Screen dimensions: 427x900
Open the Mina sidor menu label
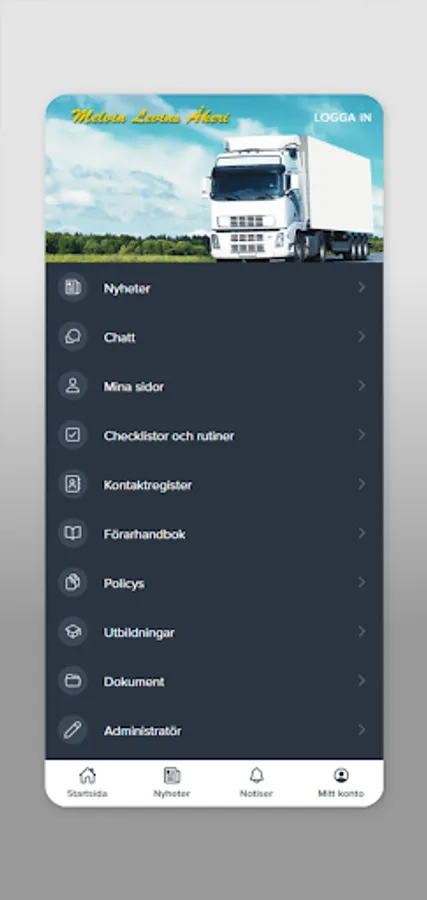(x=134, y=386)
